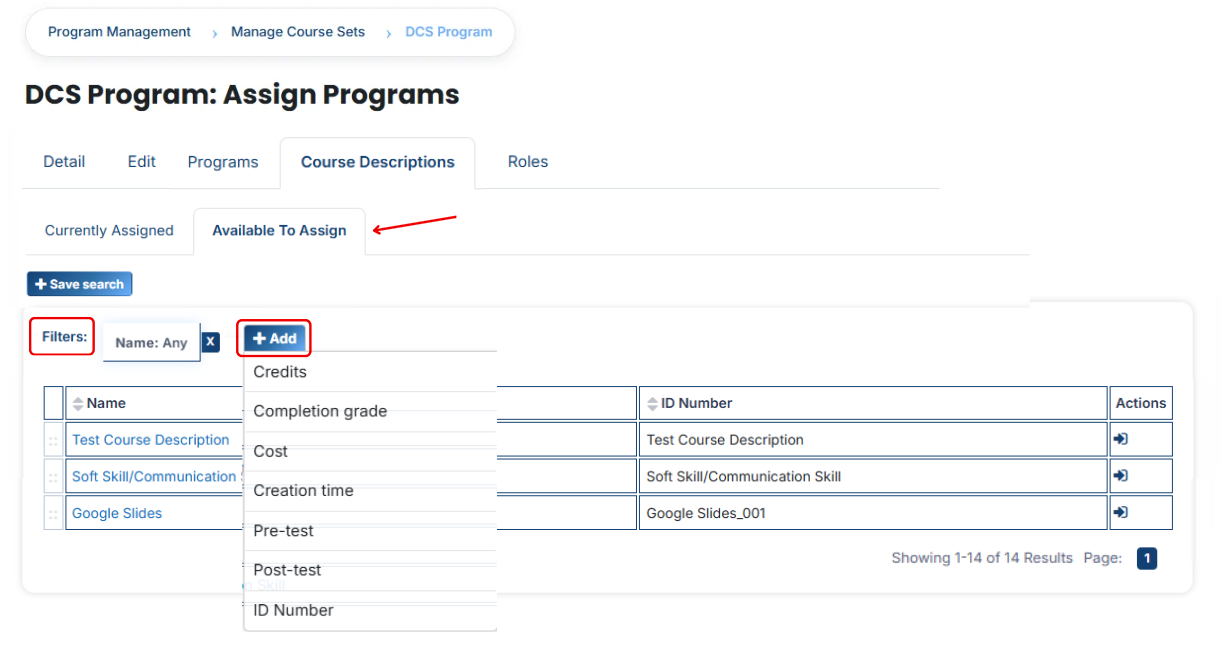Select Post-test filter option
Viewport: 1231px width, 654px height.
(x=370, y=570)
